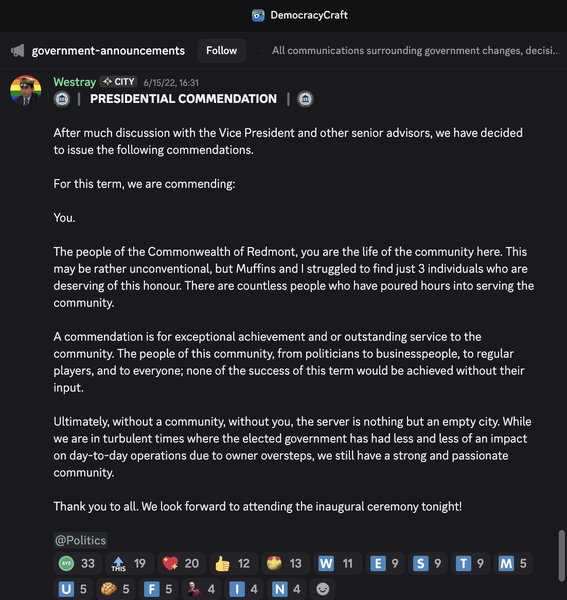Click the letter E reaction
Screen dimensions: 567x600
point(385,563)
